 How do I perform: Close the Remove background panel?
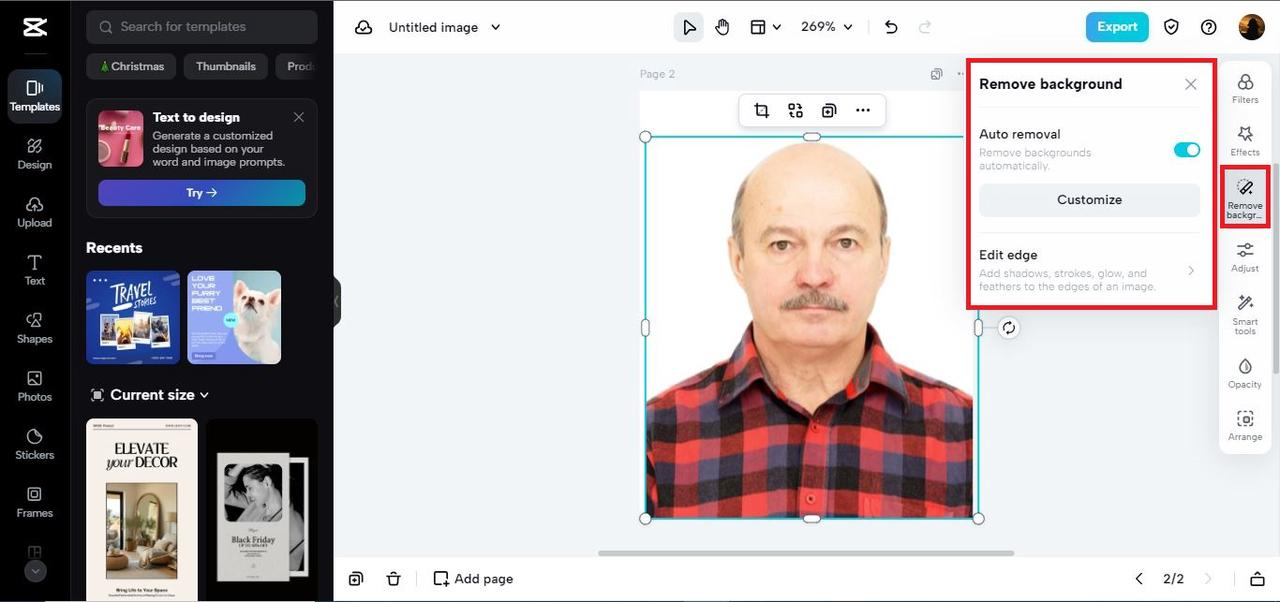pyautogui.click(x=1191, y=84)
